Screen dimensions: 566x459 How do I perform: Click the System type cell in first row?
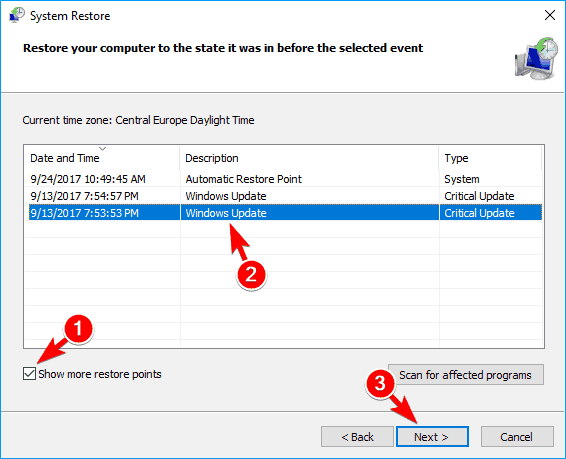coord(462,179)
